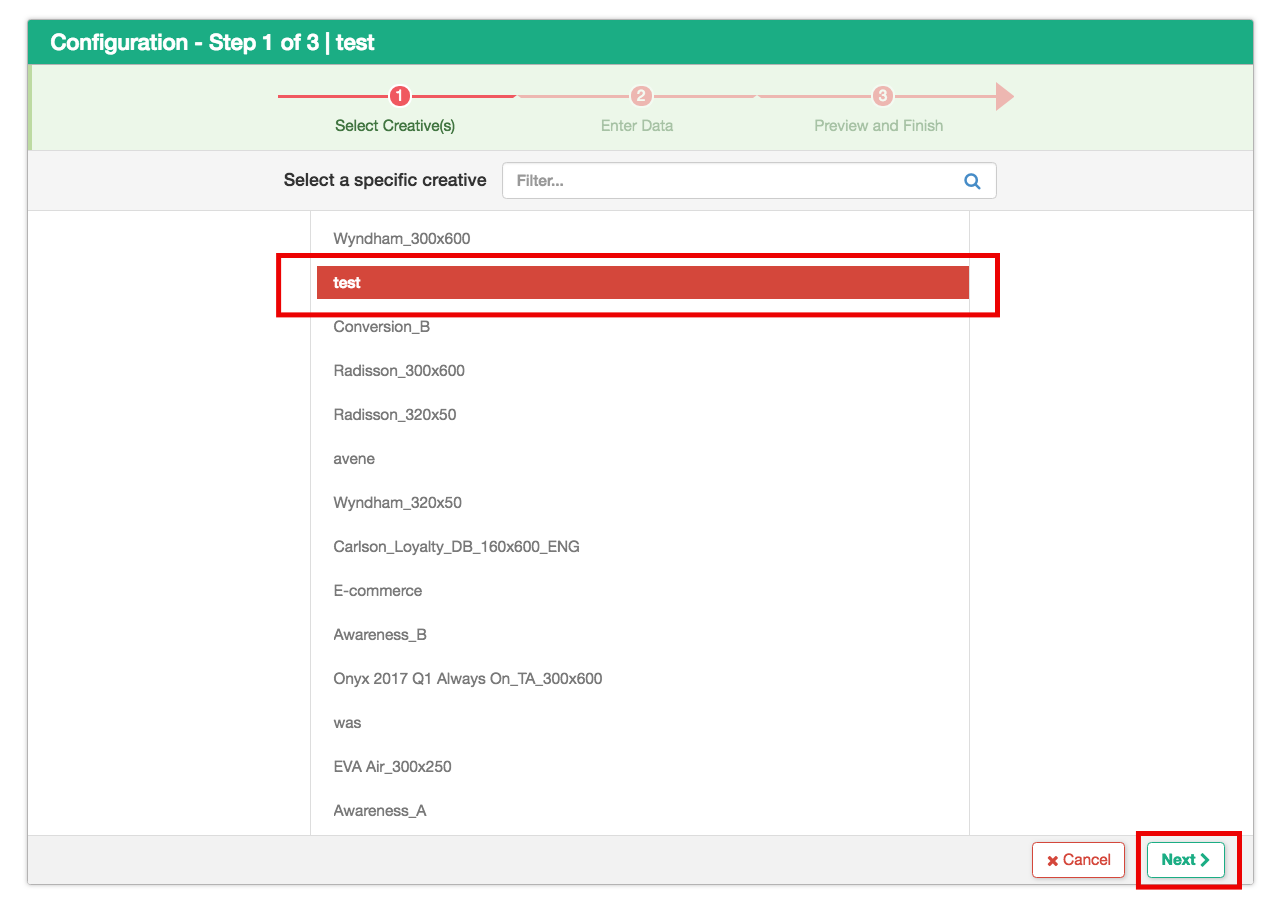Select the Wyndham_300x600 creative

coord(402,239)
